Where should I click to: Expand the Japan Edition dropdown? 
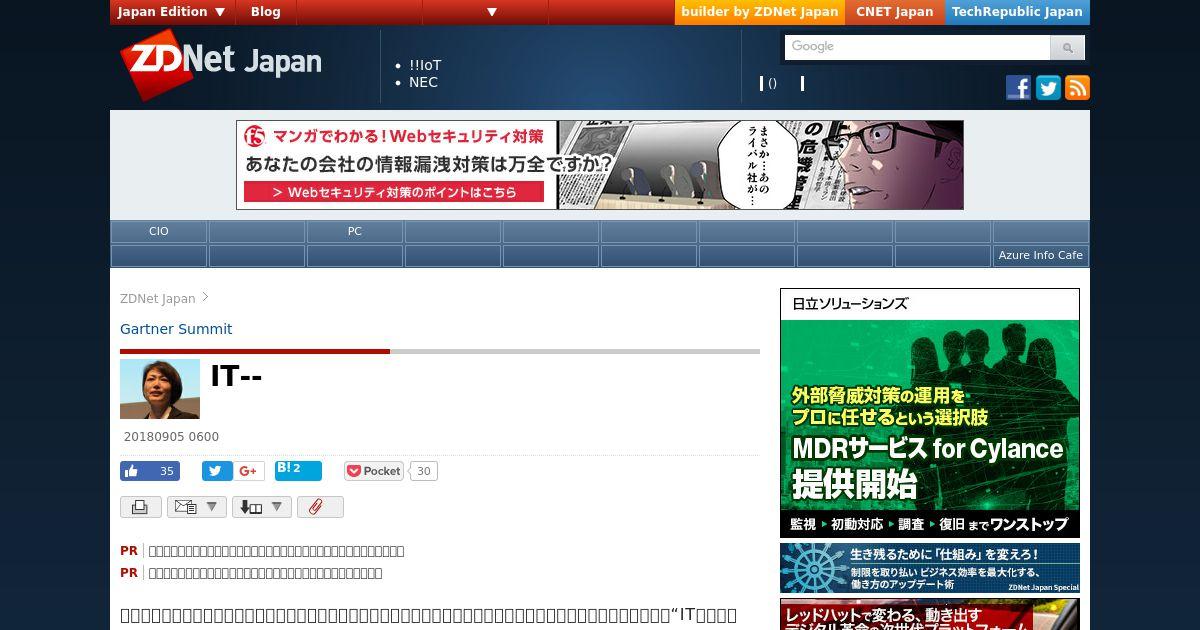172,12
